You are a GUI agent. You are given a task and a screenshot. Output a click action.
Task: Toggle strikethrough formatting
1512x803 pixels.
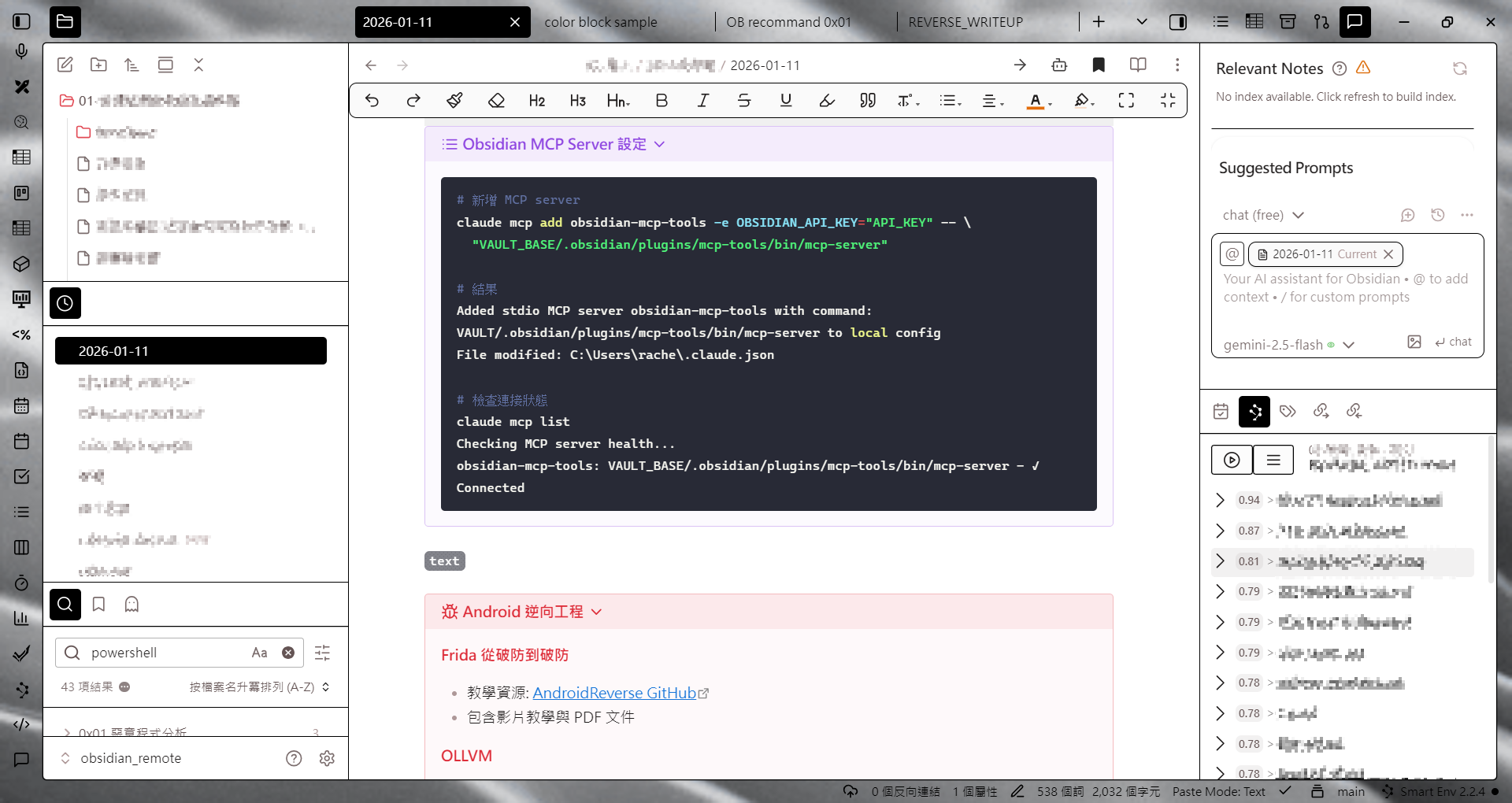click(x=744, y=100)
